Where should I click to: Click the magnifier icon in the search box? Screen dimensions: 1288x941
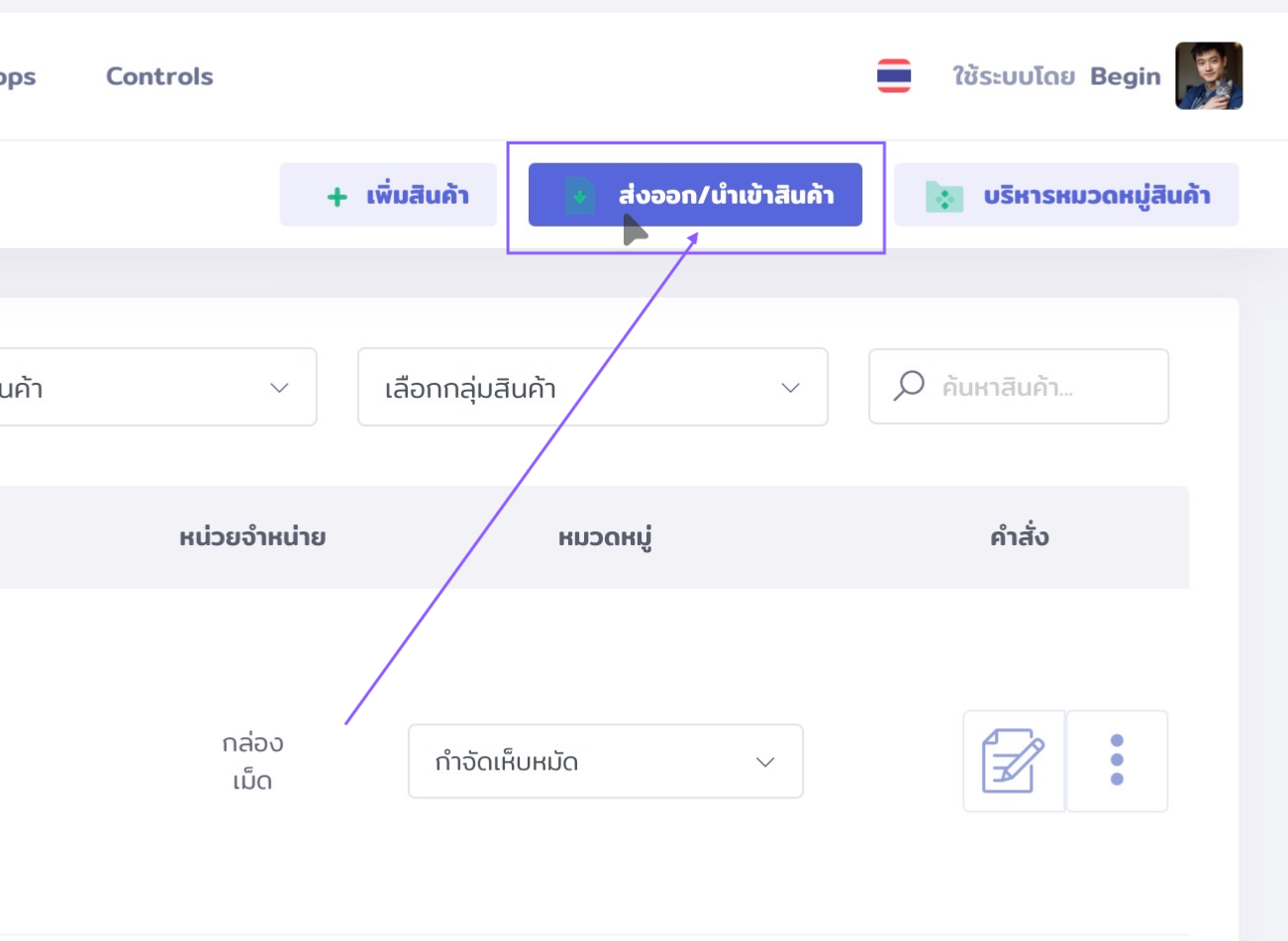pyautogui.click(x=906, y=387)
